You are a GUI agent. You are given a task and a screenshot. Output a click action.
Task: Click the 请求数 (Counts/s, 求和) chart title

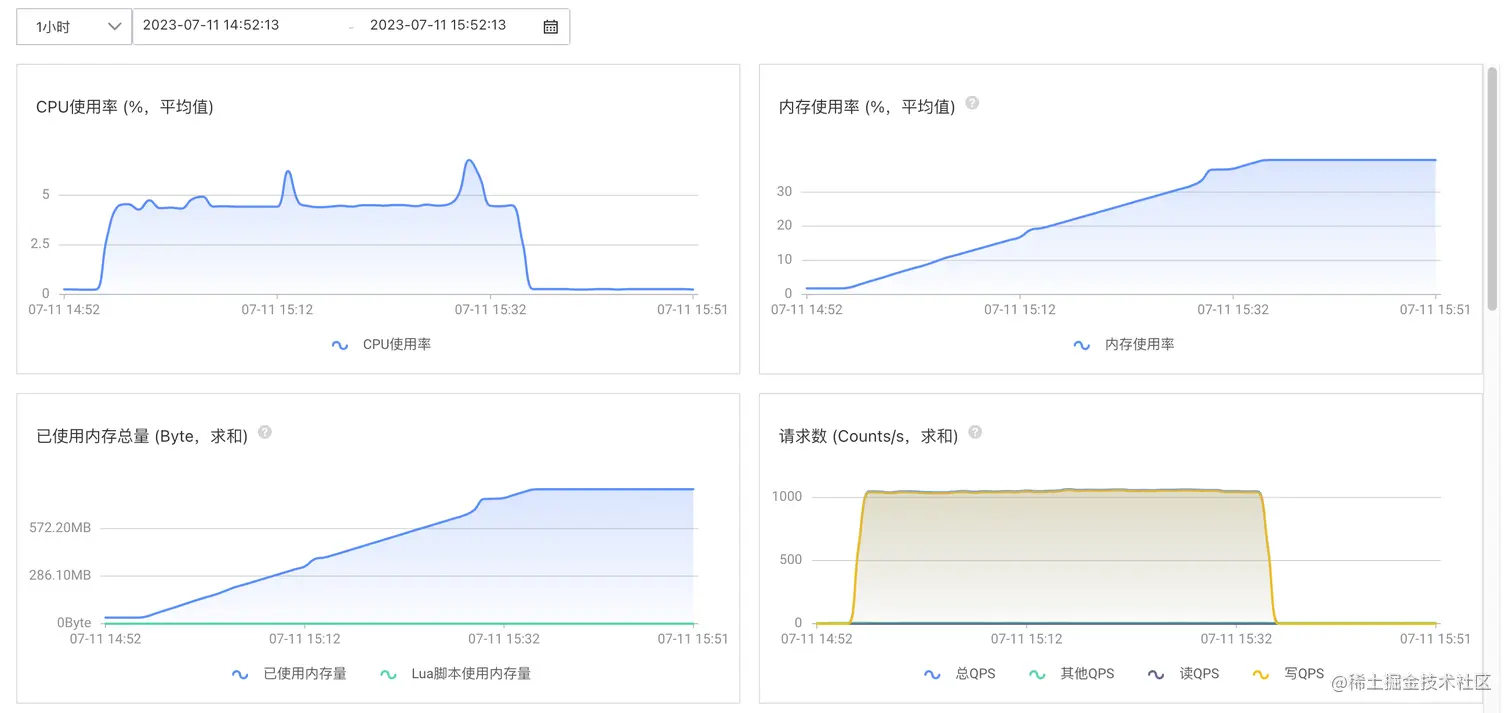868,436
